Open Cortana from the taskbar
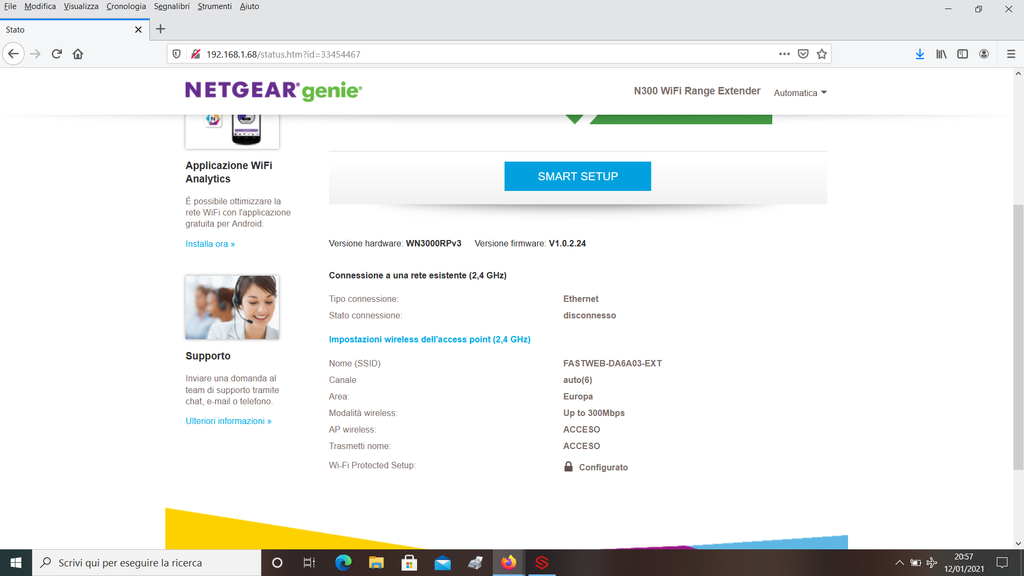The width and height of the screenshot is (1024, 576). 277,562
